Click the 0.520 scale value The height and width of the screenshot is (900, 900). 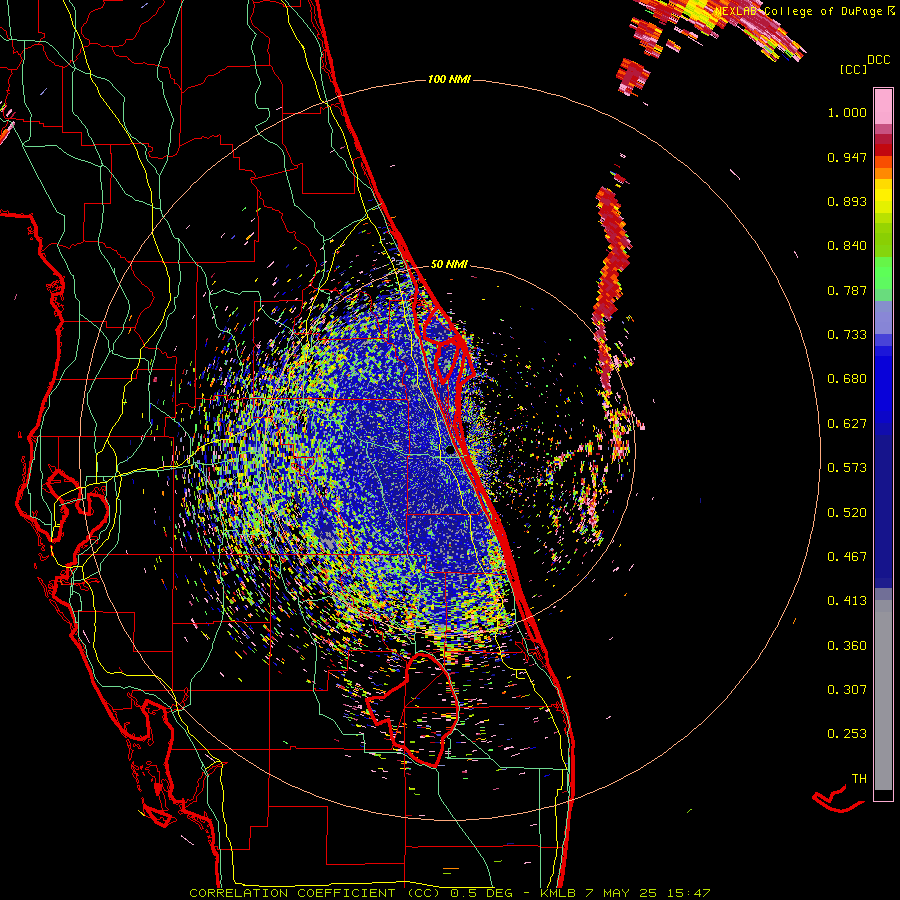[847, 513]
